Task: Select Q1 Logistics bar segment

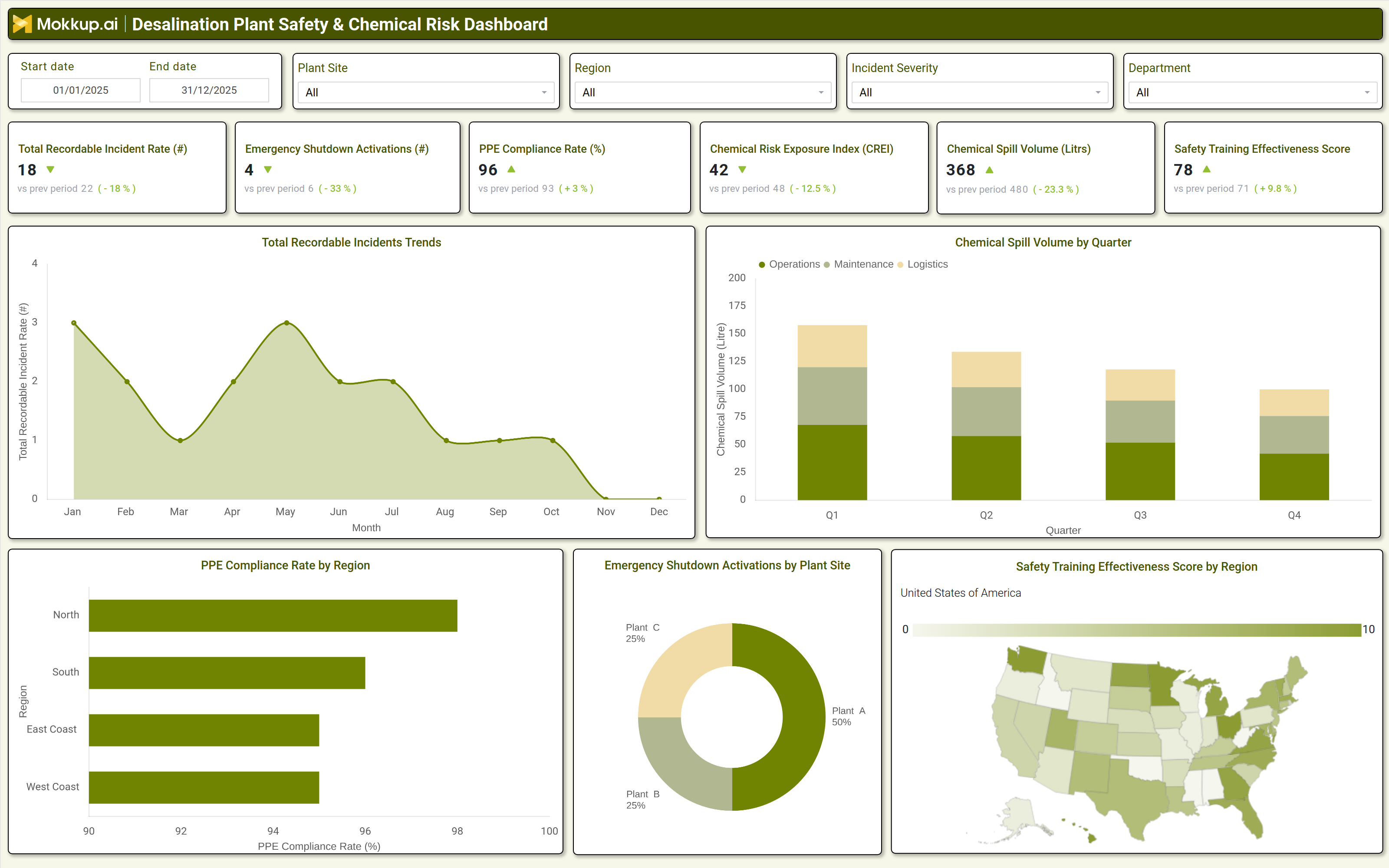Action: point(832,346)
